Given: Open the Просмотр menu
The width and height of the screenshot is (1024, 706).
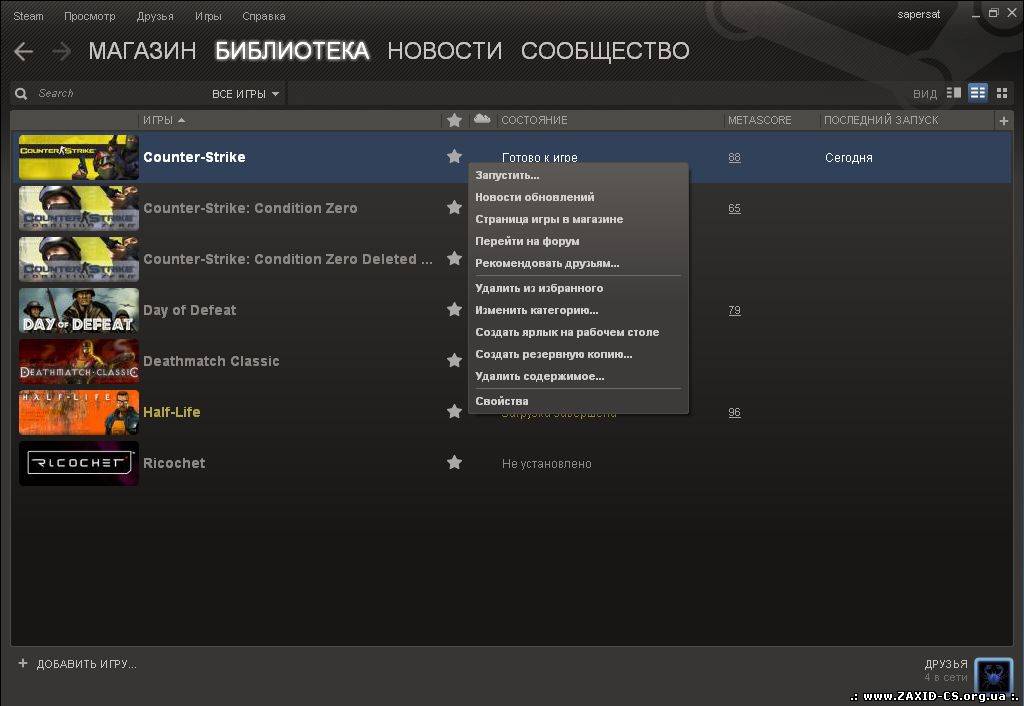Looking at the screenshot, I should [89, 16].
